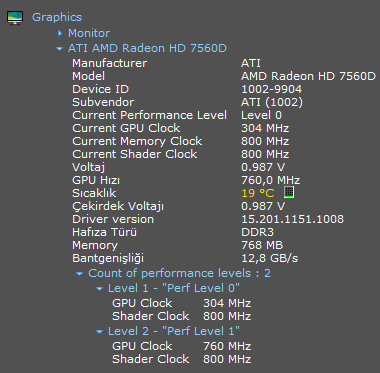The width and height of the screenshot is (380, 373).
Task: Select Current Shader Clock label
Action: (135, 154)
